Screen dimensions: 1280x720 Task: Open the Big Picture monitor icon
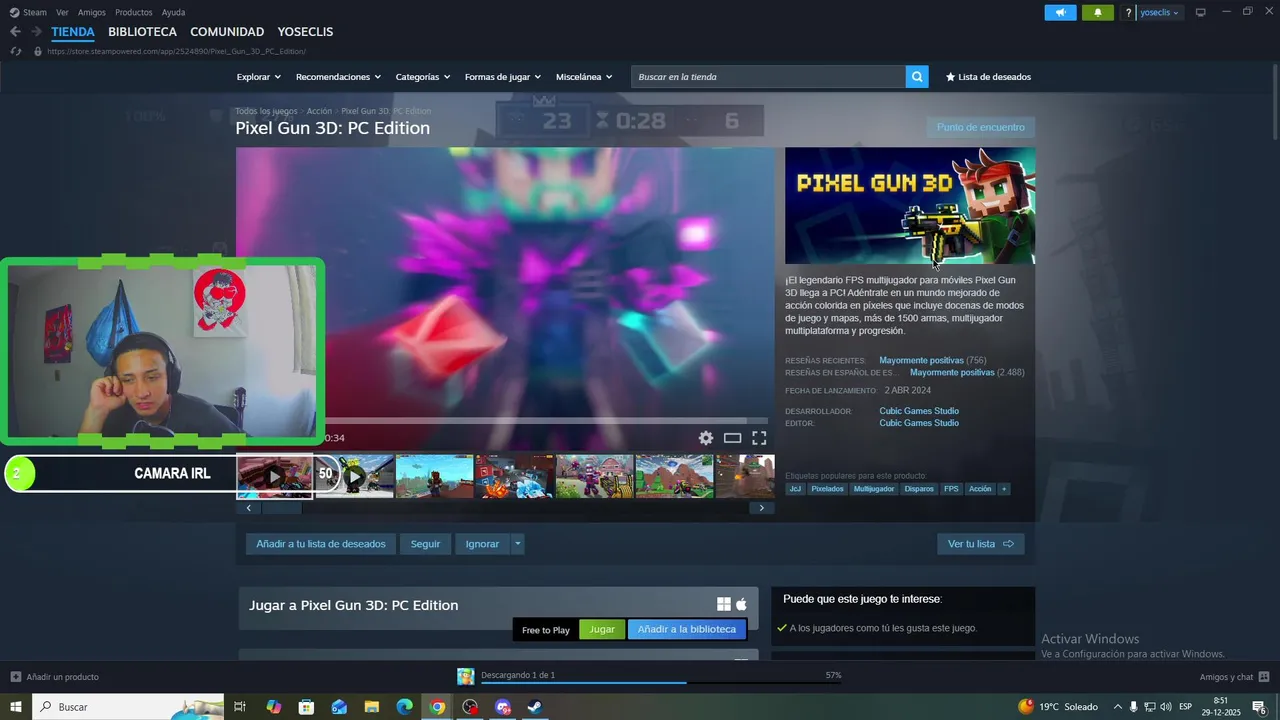pyautogui.click(x=1201, y=12)
